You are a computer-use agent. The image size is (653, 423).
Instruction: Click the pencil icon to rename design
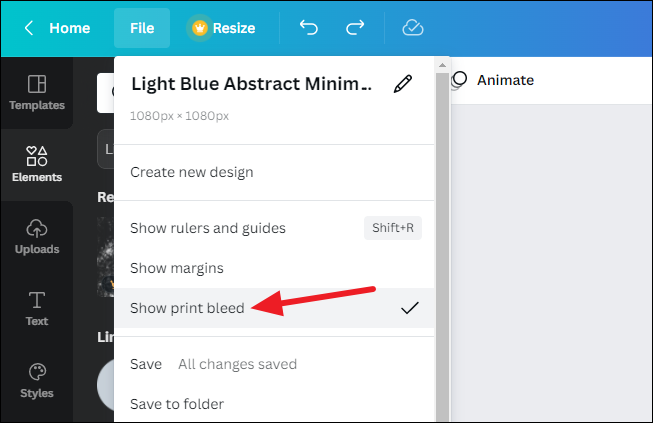pyautogui.click(x=403, y=84)
